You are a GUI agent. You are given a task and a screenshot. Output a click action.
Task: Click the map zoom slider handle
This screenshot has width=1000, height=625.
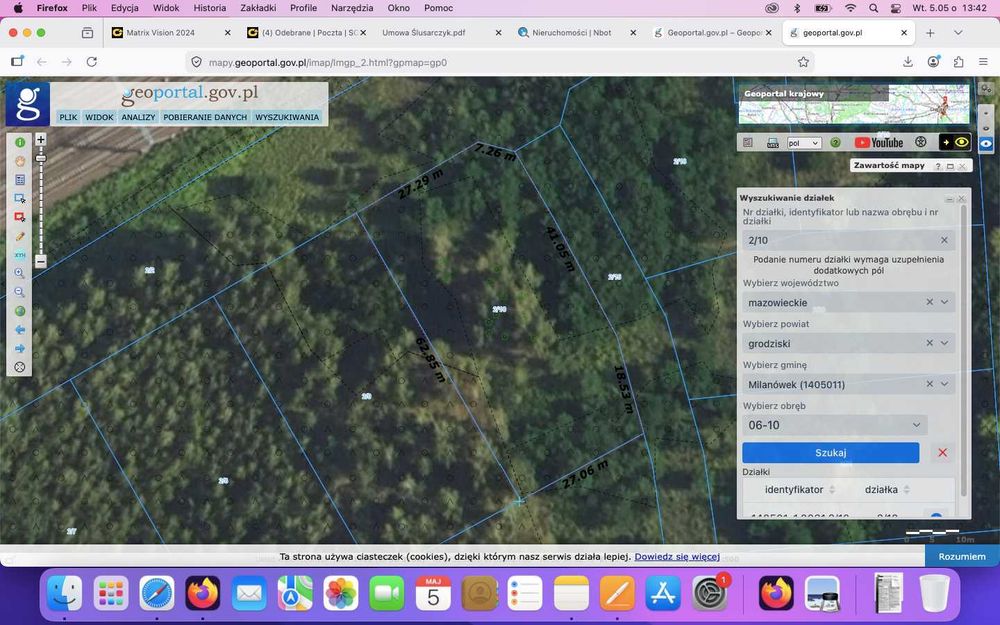tap(41, 158)
